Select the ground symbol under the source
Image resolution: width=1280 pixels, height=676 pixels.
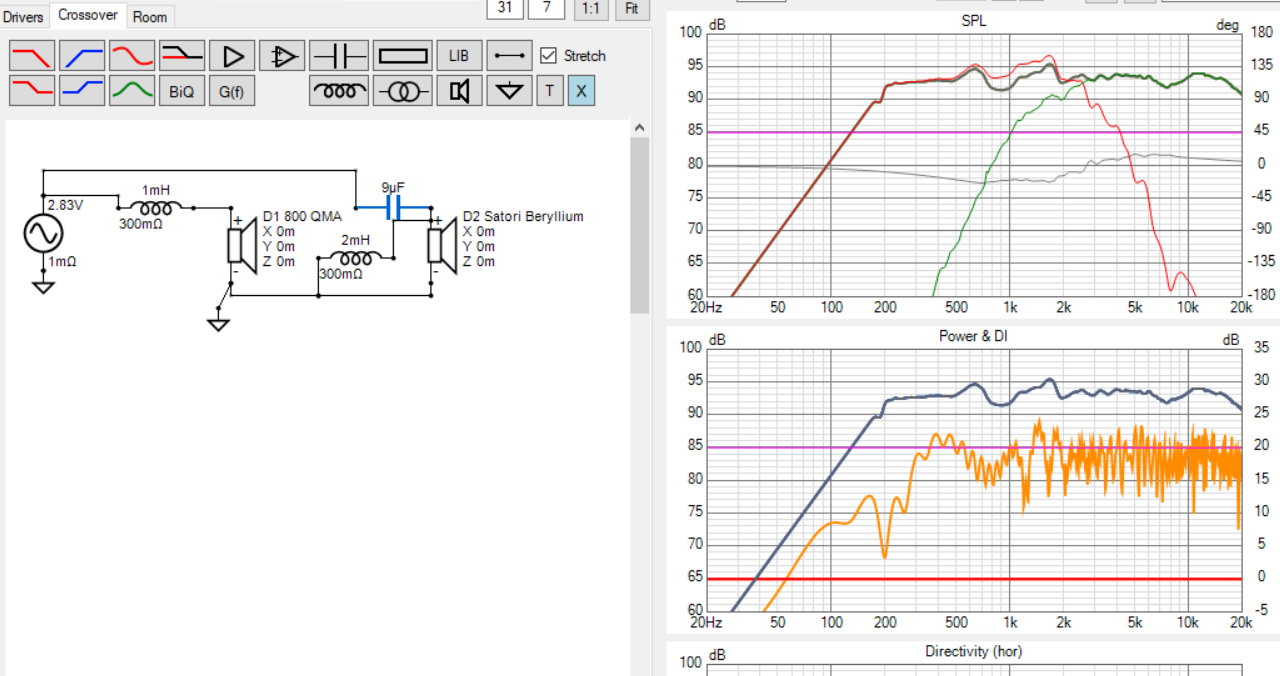coord(43,288)
